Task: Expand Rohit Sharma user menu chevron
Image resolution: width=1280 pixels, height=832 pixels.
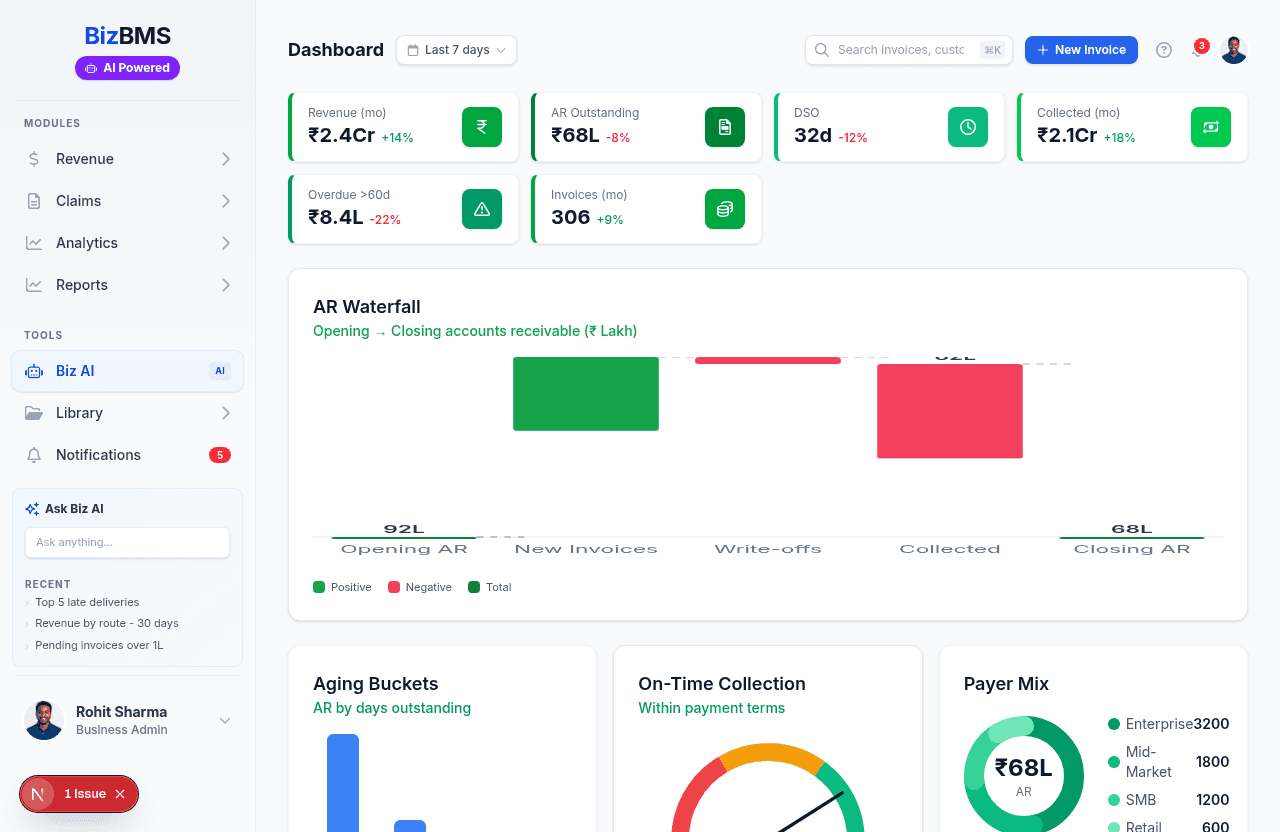Action: 225,721
